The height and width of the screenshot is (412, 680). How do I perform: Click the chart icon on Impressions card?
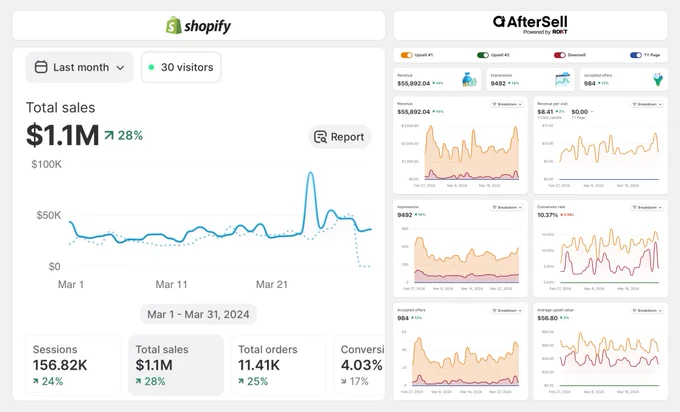point(562,79)
